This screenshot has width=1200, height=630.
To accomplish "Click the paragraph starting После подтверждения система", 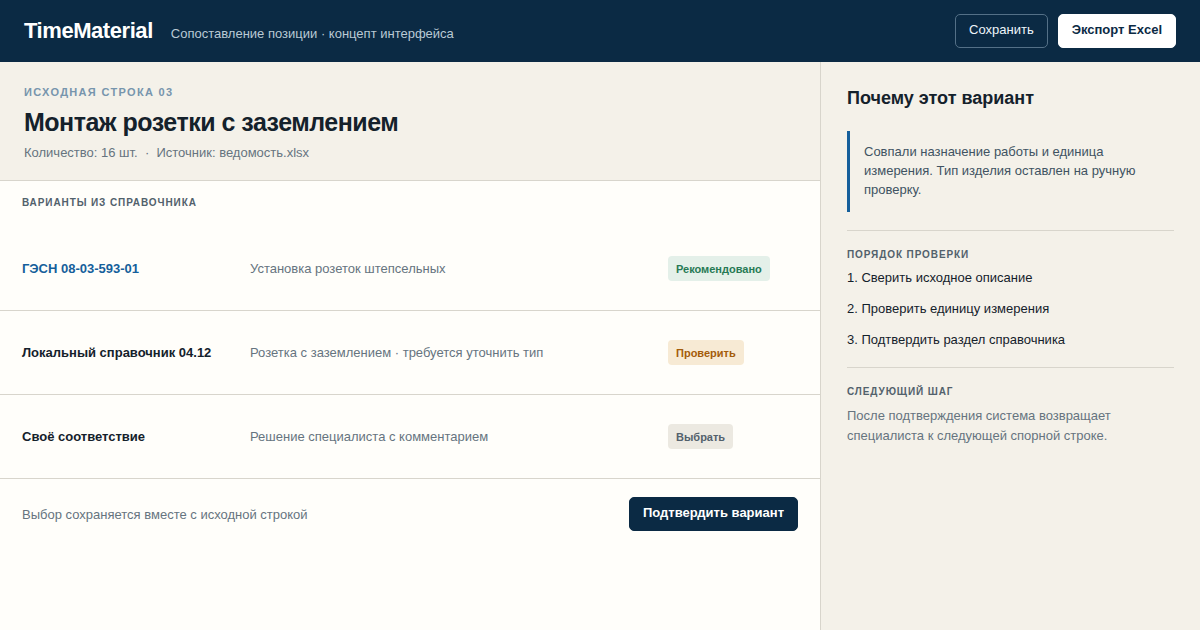I will click(979, 426).
